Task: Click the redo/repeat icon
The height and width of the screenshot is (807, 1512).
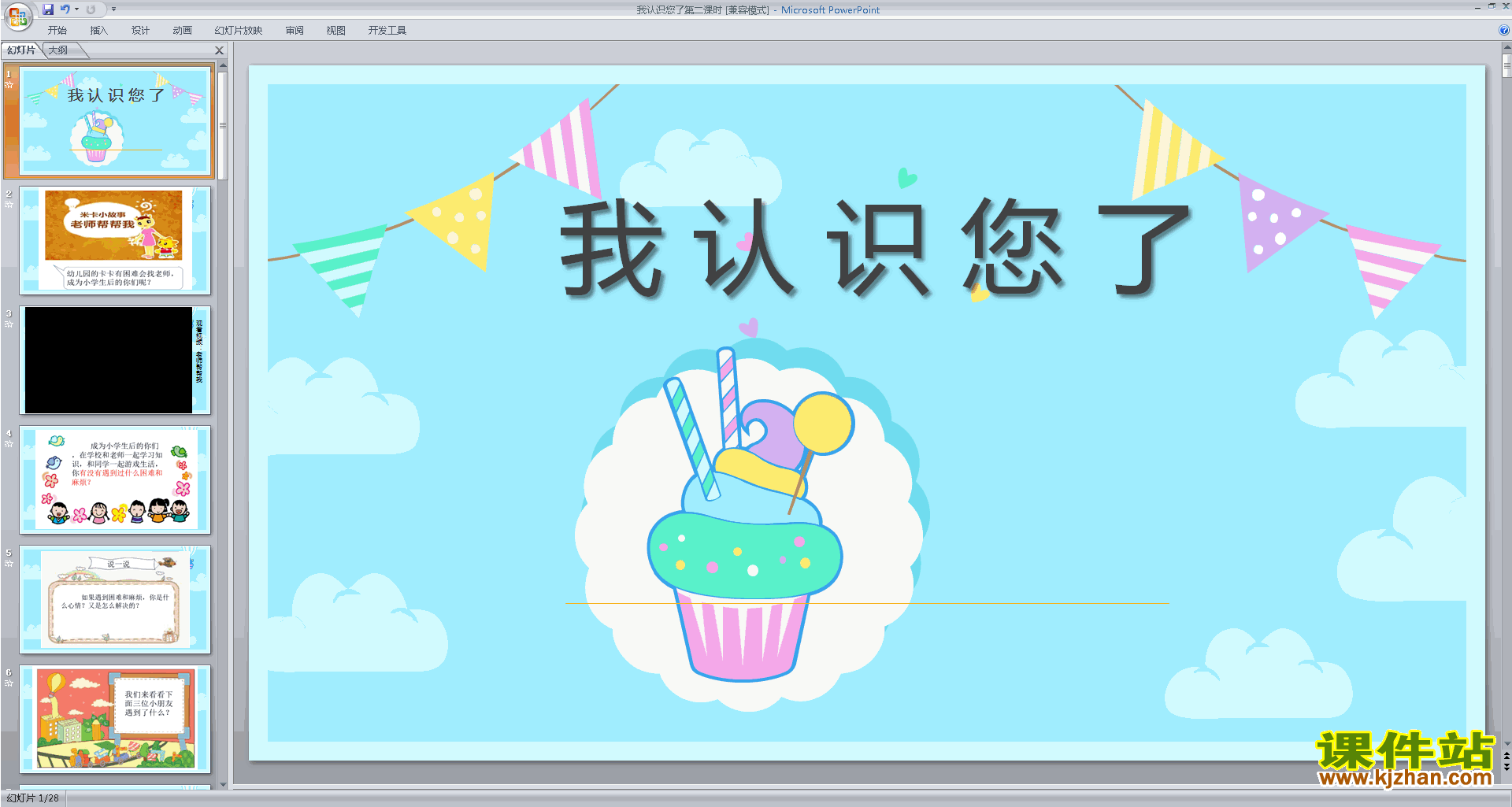Action: pyautogui.click(x=91, y=9)
